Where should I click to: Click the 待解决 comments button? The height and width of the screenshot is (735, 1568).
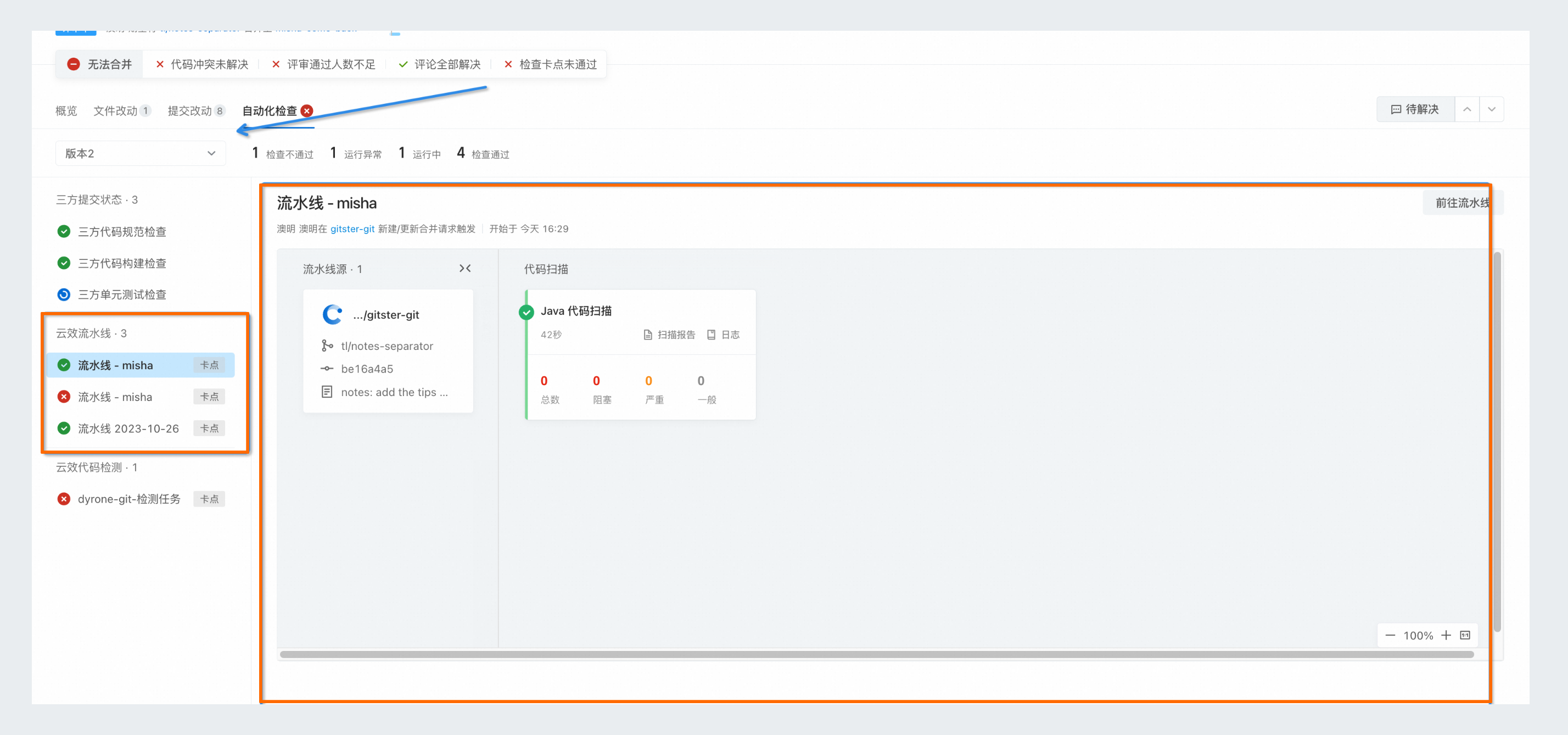(1415, 110)
